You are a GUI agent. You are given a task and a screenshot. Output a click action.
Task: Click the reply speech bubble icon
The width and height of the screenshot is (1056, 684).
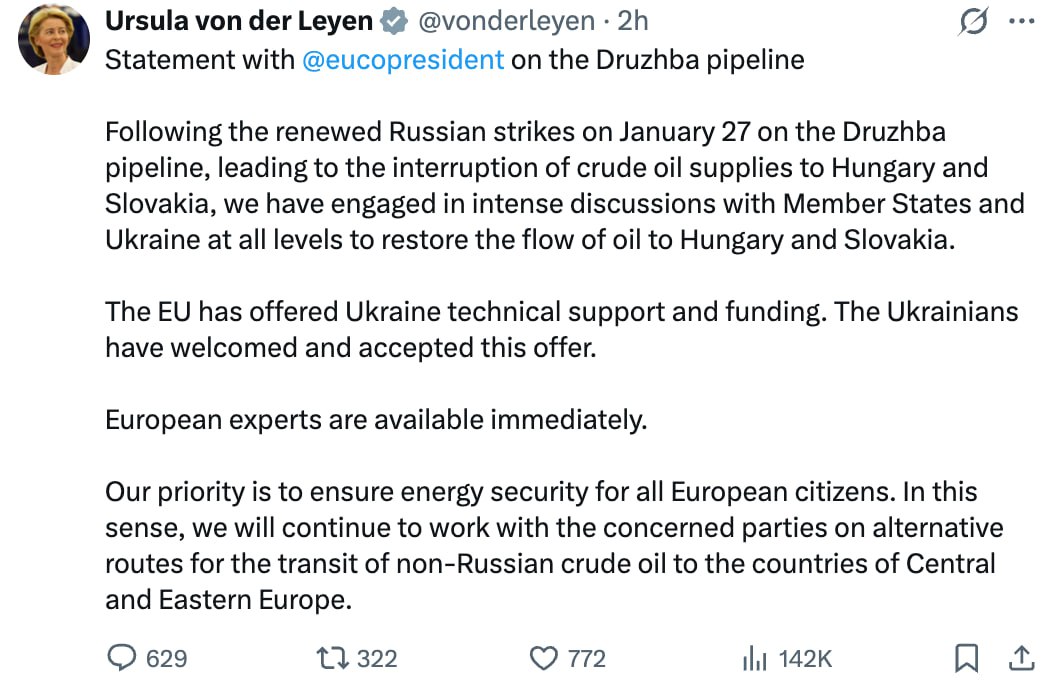pyautogui.click(x=121, y=657)
